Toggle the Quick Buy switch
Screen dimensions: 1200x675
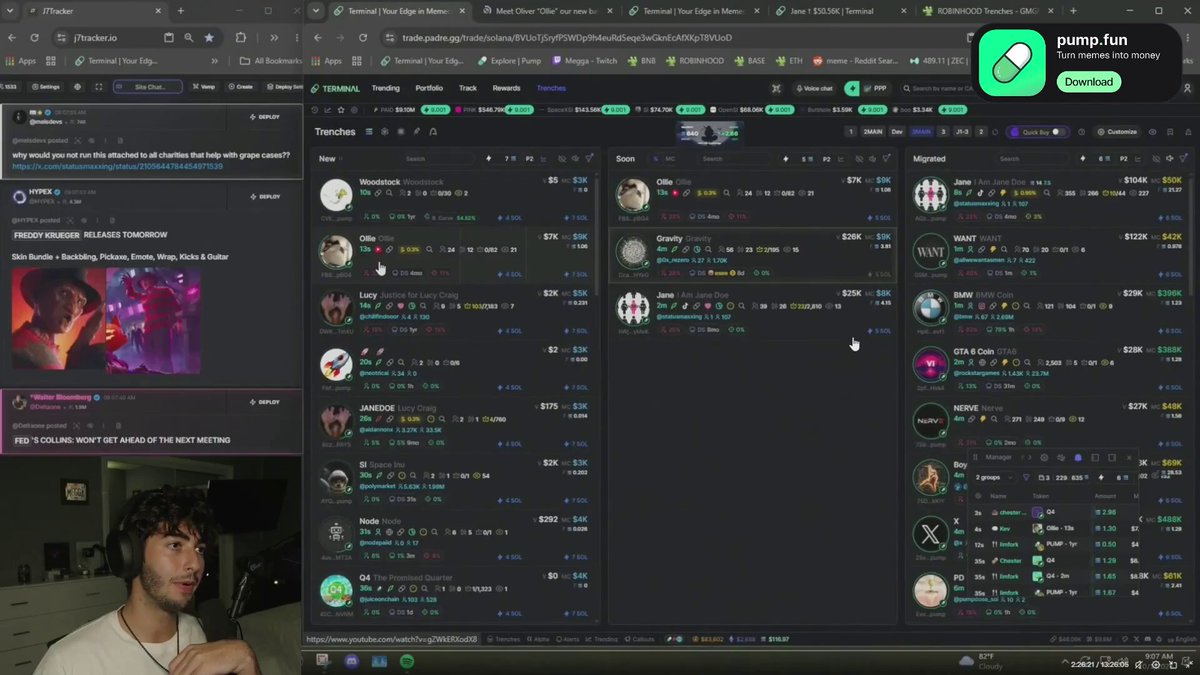[1057, 132]
